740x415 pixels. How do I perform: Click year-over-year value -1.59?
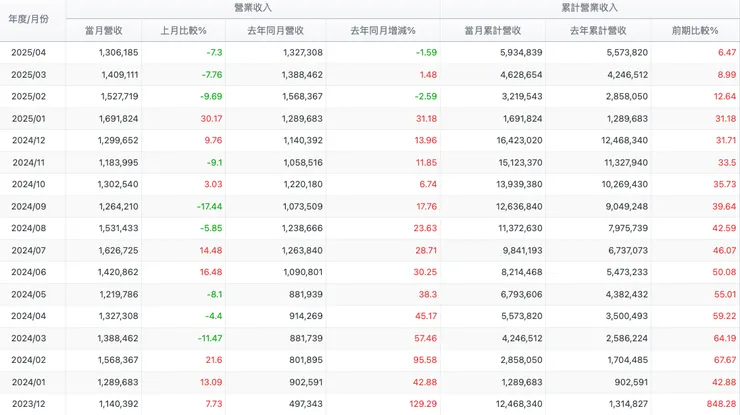(x=427, y=52)
